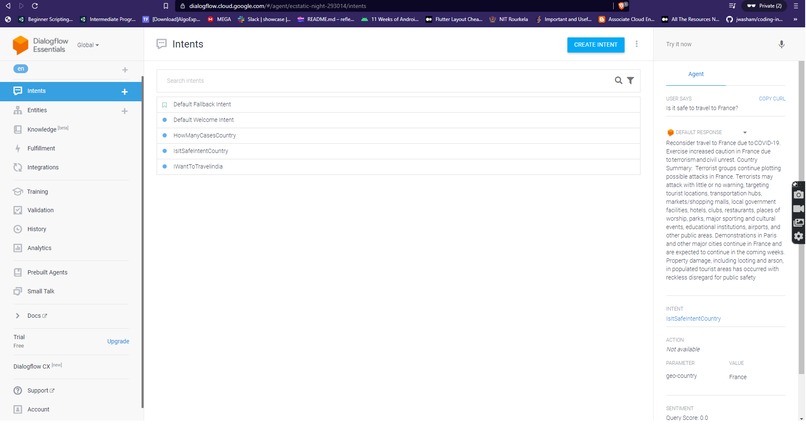Select the Agent tab
This screenshot has width=806, height=427.
696,75
